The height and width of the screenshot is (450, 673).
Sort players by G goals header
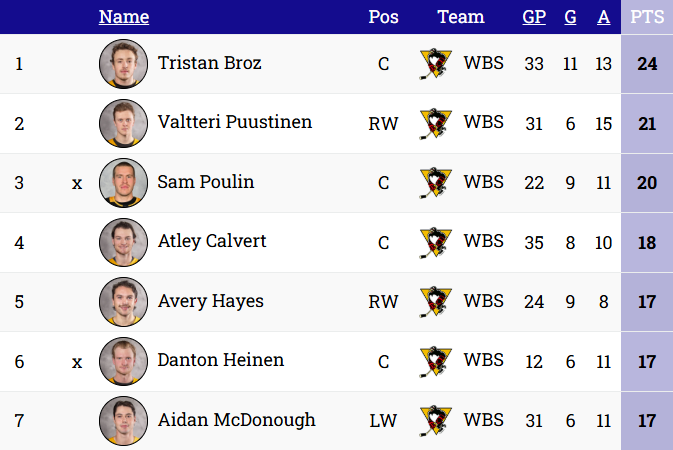pyautogui.click(x=570, y=17)
